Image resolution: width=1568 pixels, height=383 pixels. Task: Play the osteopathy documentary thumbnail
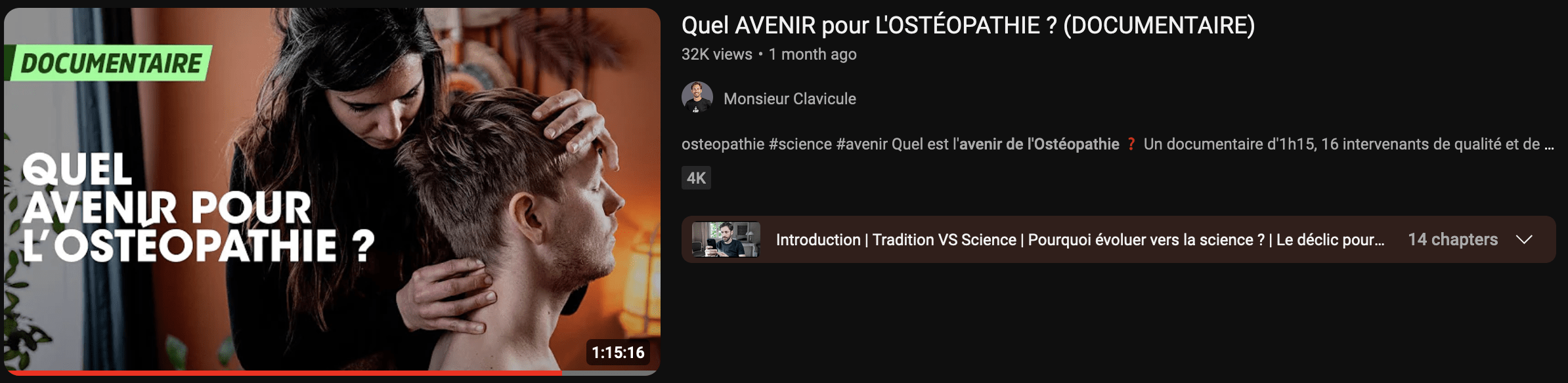(x=332, y=191)
